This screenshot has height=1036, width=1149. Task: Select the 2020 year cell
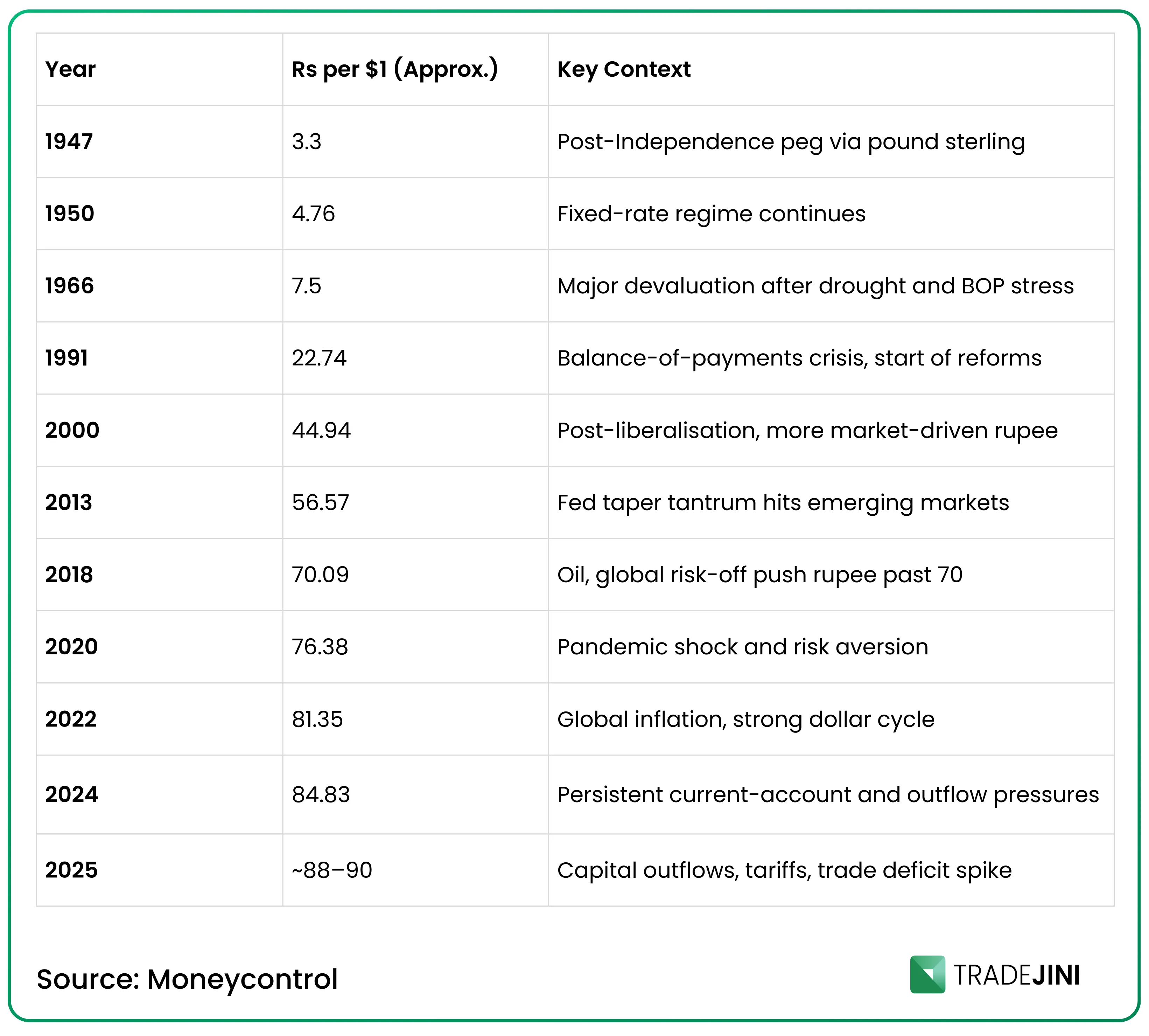point(72,647)
